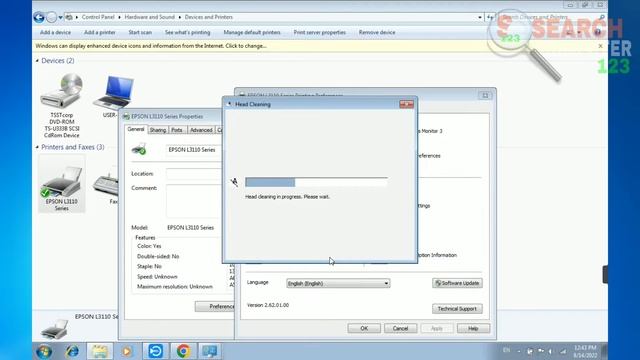Open Windows Media Player from taskbar

pos(127,351)
